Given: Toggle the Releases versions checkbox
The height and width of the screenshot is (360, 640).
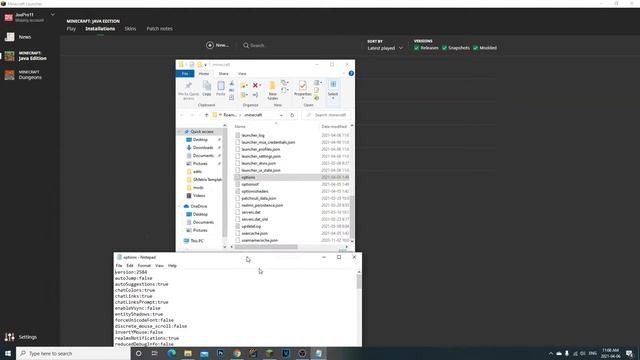Looking at the screenshot, I should point(416,48).
